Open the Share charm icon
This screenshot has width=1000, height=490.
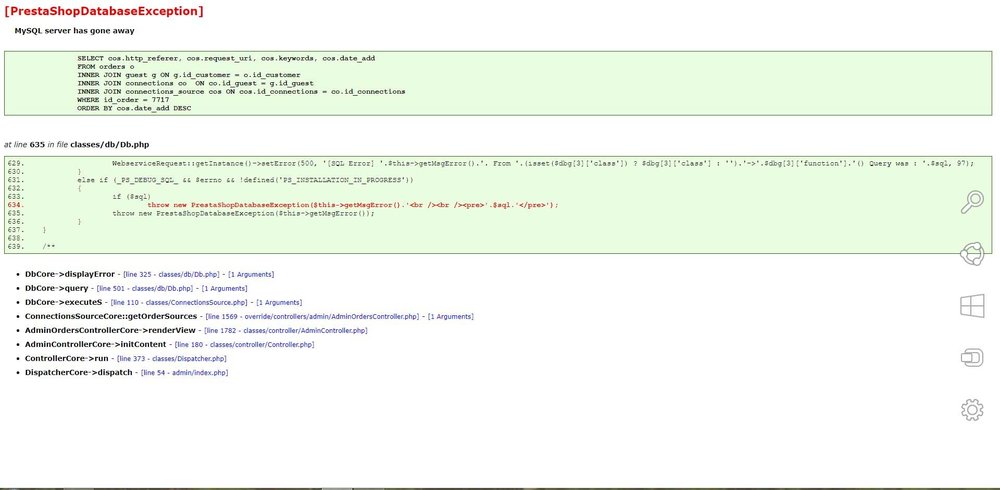pos(972,253)
